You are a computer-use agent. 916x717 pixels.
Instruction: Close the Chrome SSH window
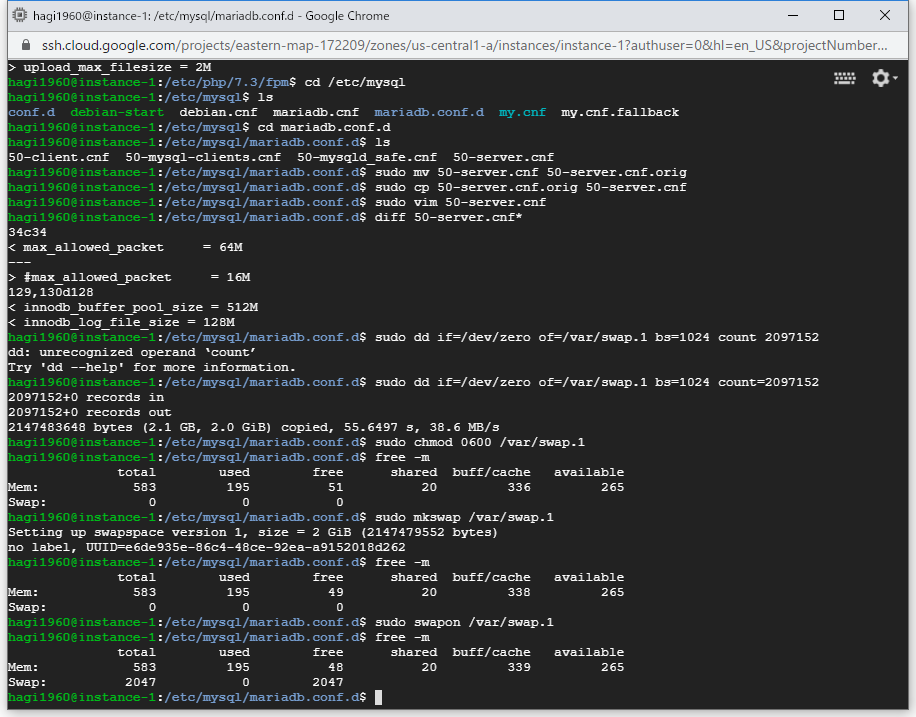coord(884,16)
